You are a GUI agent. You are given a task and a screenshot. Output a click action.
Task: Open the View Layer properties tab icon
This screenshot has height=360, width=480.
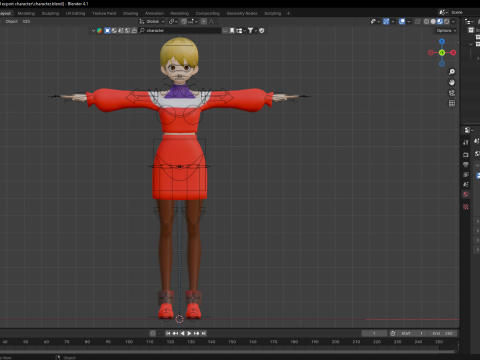pyautogui.click(x=466, y=174)
